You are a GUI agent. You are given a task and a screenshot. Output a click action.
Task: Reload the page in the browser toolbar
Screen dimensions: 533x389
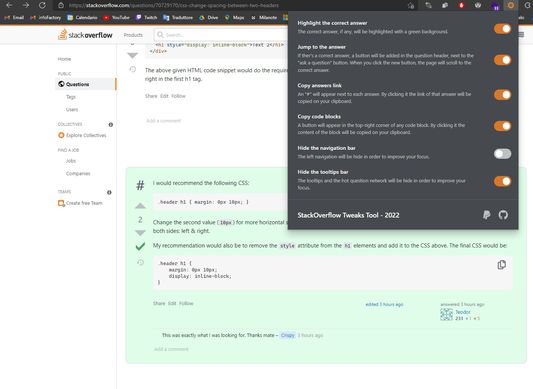(x=42, y=5)
